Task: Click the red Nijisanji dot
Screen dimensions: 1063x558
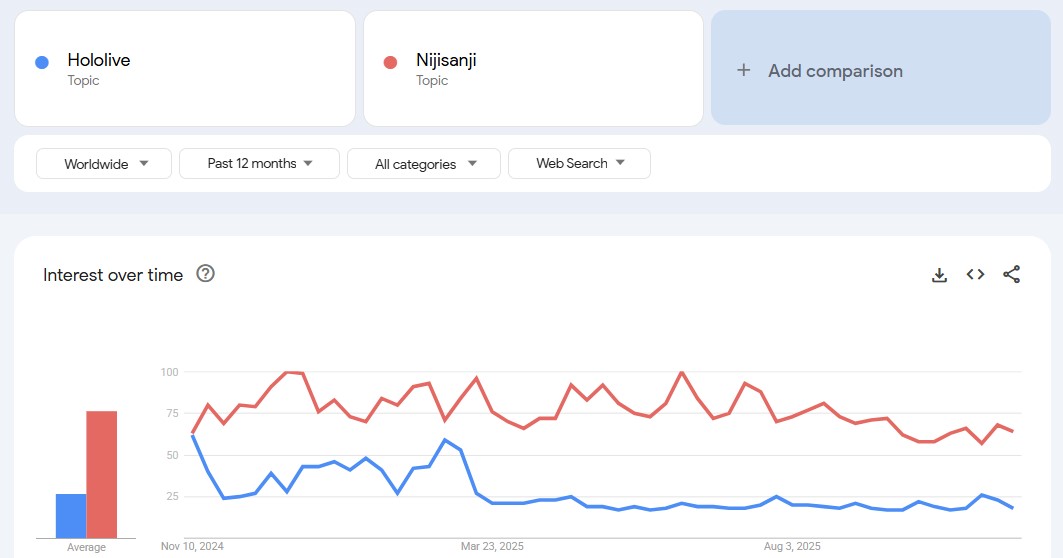Action: coord(391,62)
